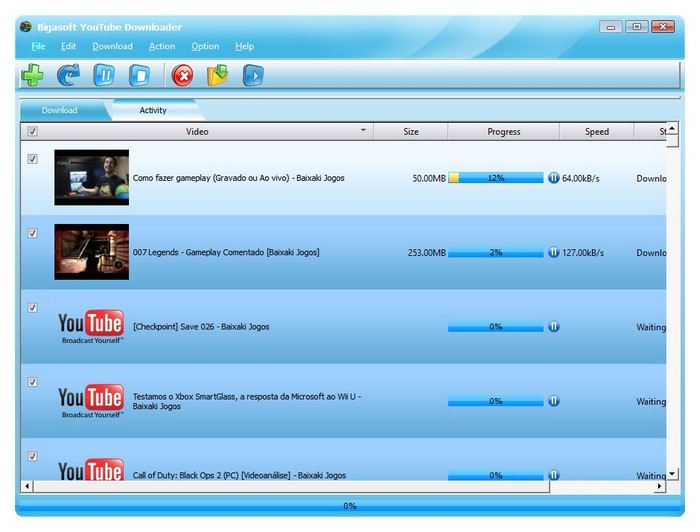
Task: Click the 0% progress bar for Checkpoint Save 026
Action: (496, 327)
